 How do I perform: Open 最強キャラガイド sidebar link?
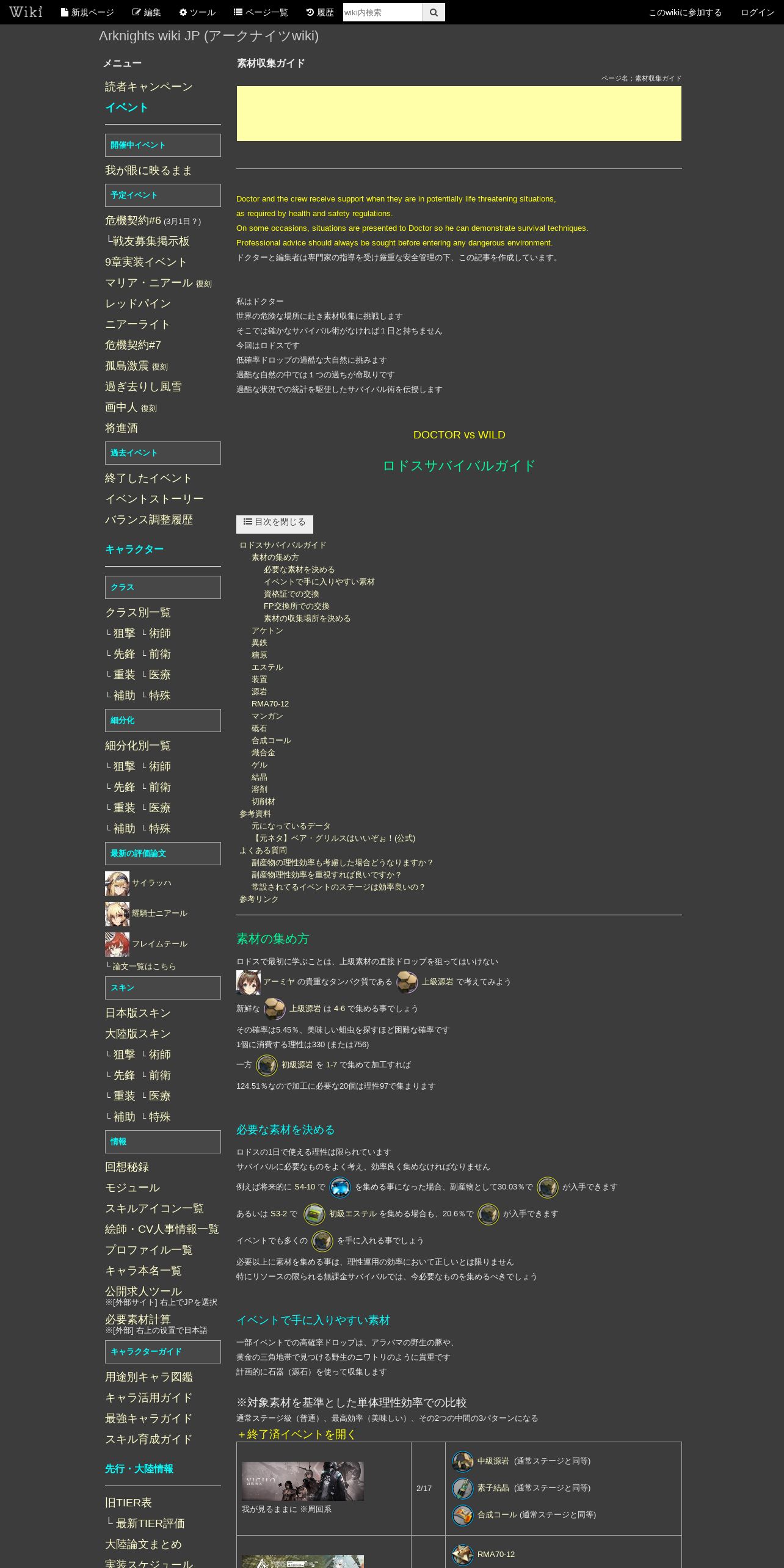149,1418
